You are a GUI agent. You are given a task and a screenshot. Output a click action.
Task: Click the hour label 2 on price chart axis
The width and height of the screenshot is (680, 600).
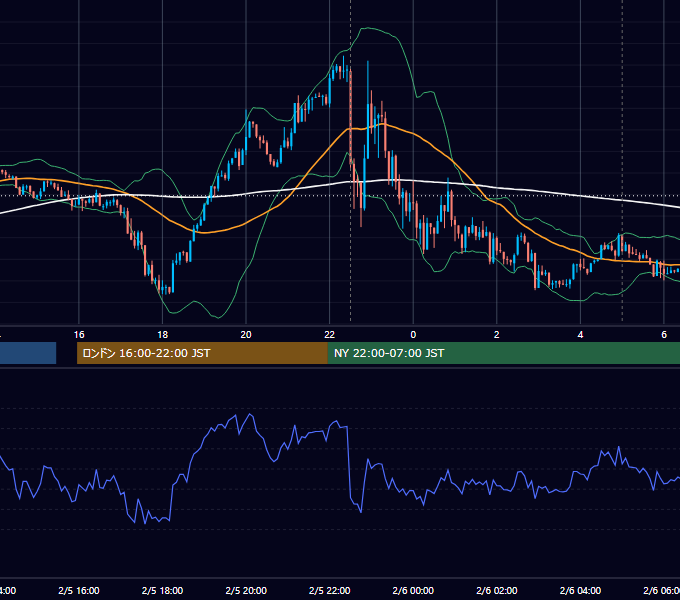click(x=497, y=335)
